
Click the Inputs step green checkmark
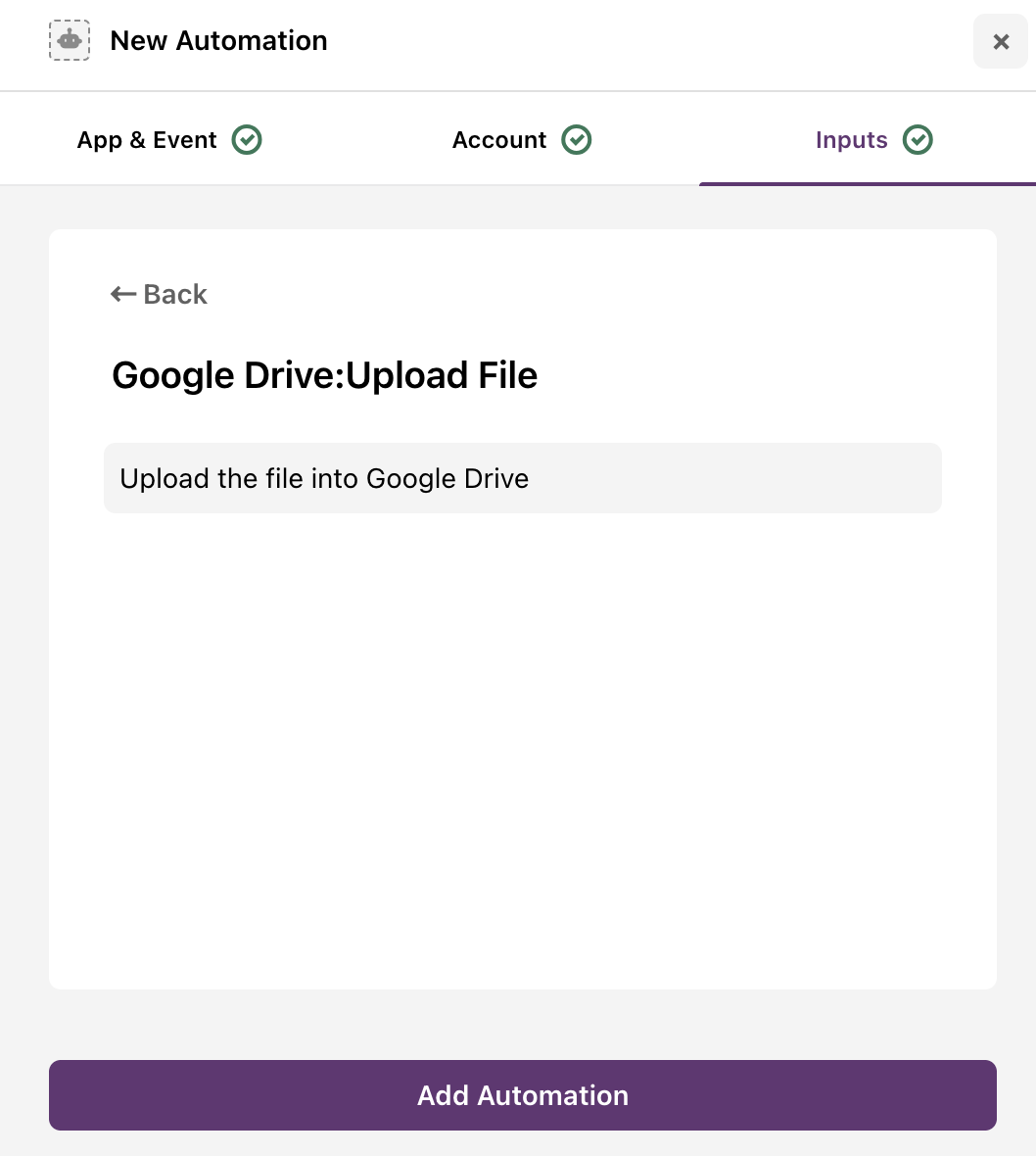coord(918,140)
